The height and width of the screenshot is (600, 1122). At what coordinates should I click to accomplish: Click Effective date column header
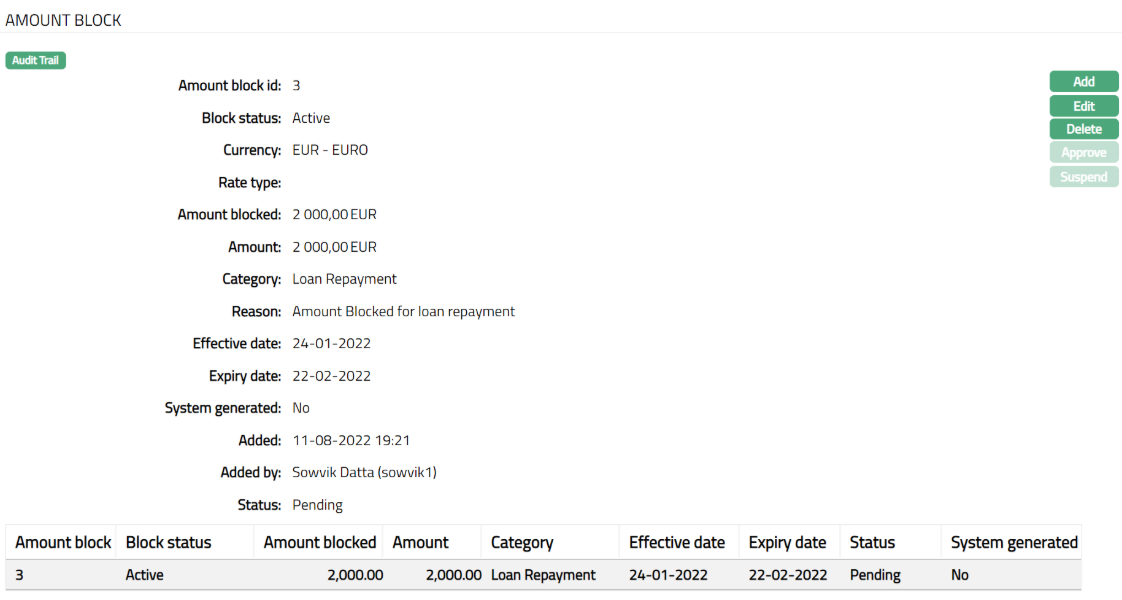[x=676, y=542]
